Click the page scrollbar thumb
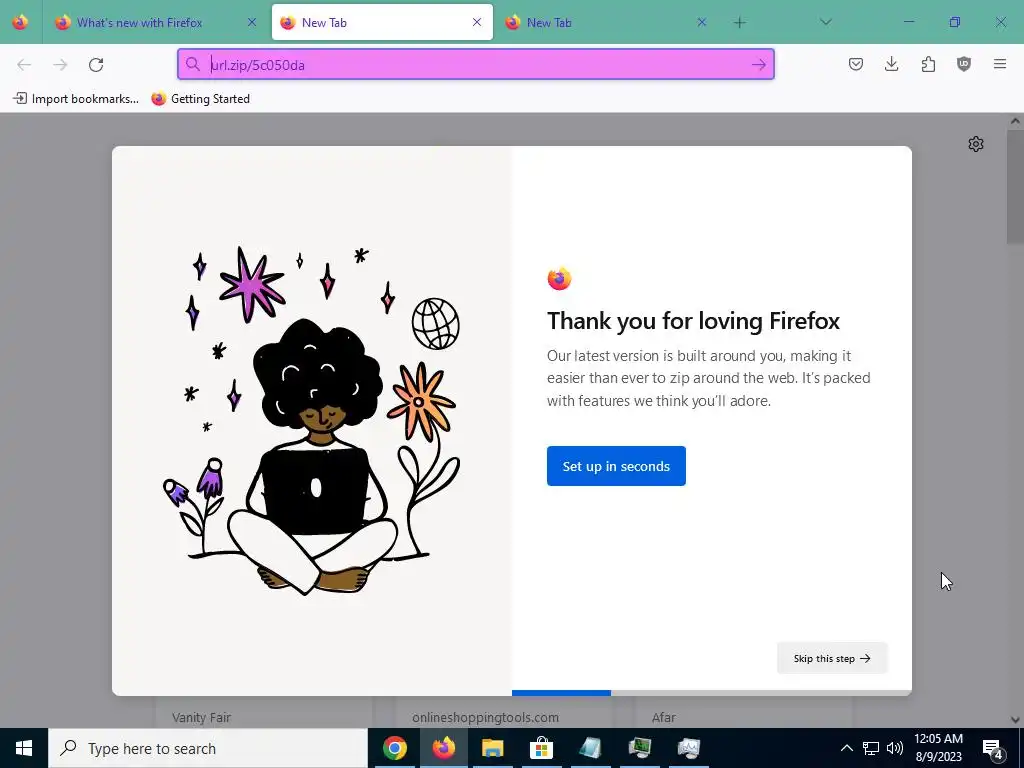 (1015, 185)
